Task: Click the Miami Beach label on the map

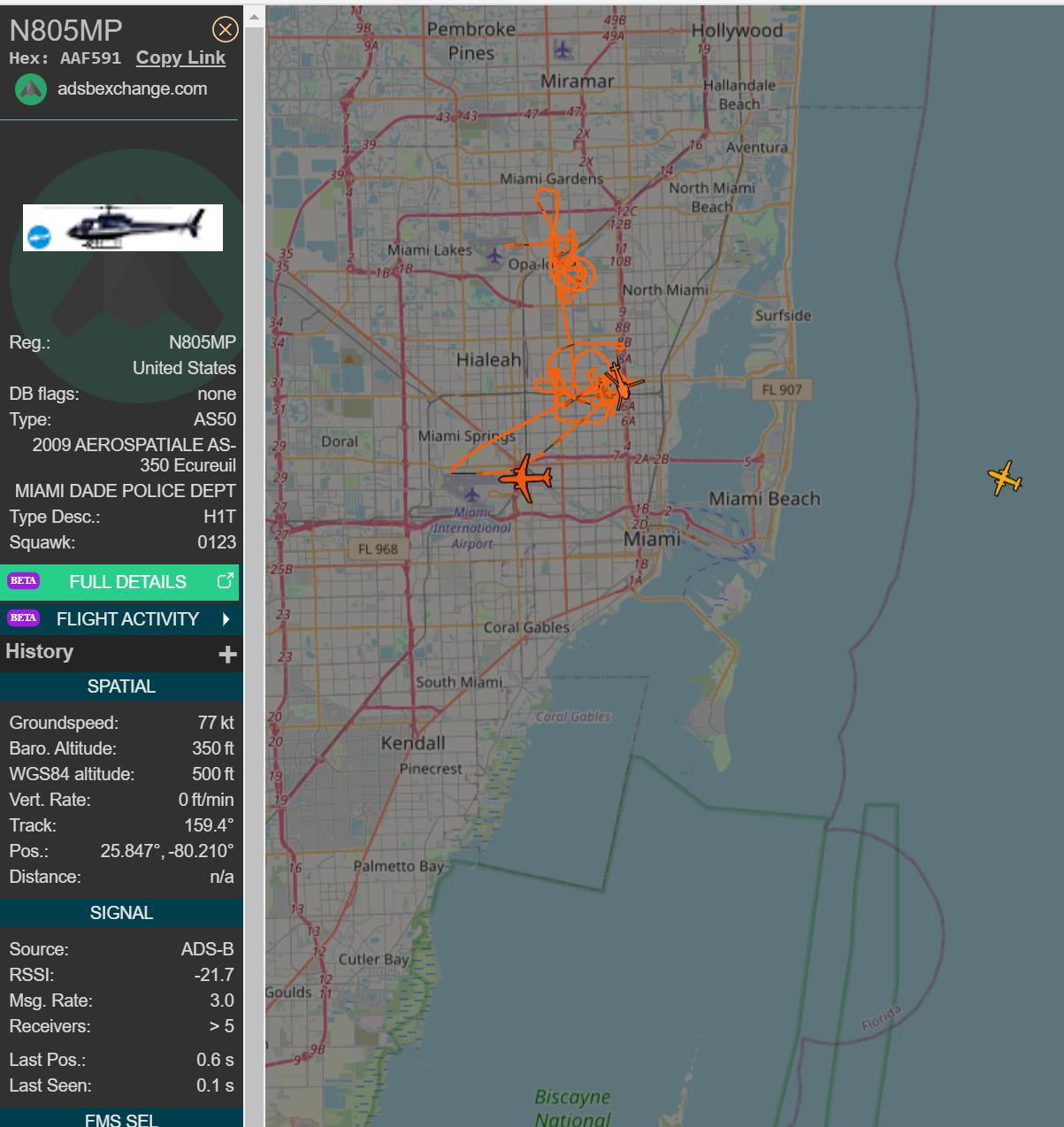Action: click(x=764, y=499)
